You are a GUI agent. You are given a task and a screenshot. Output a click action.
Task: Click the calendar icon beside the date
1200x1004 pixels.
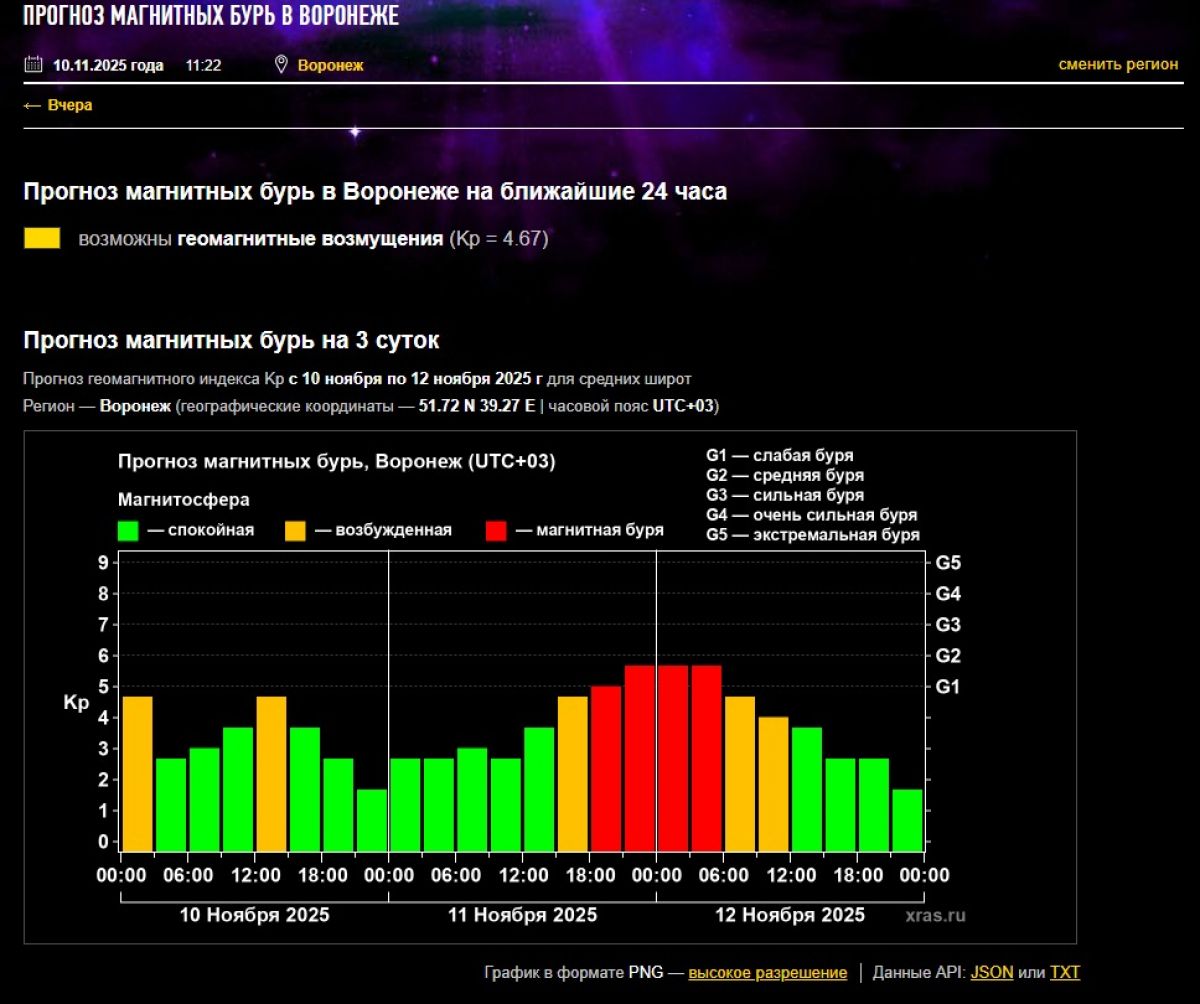[x=33, y=65]
